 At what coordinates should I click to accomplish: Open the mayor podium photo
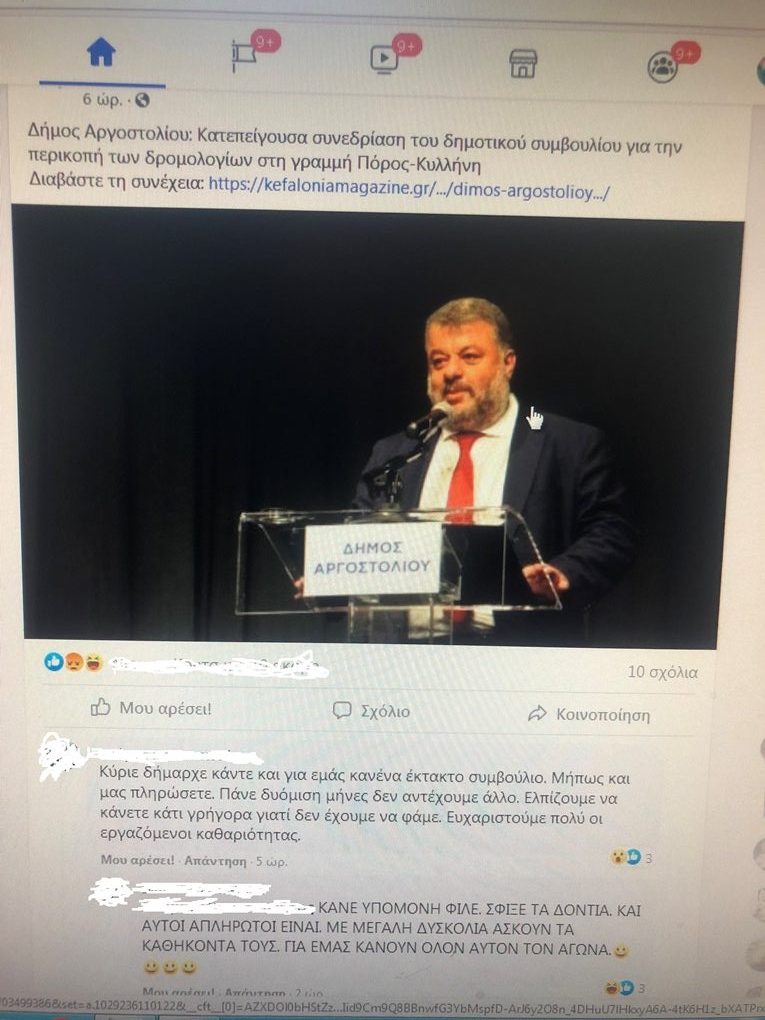pyautogui.click(x=377, y=427)
